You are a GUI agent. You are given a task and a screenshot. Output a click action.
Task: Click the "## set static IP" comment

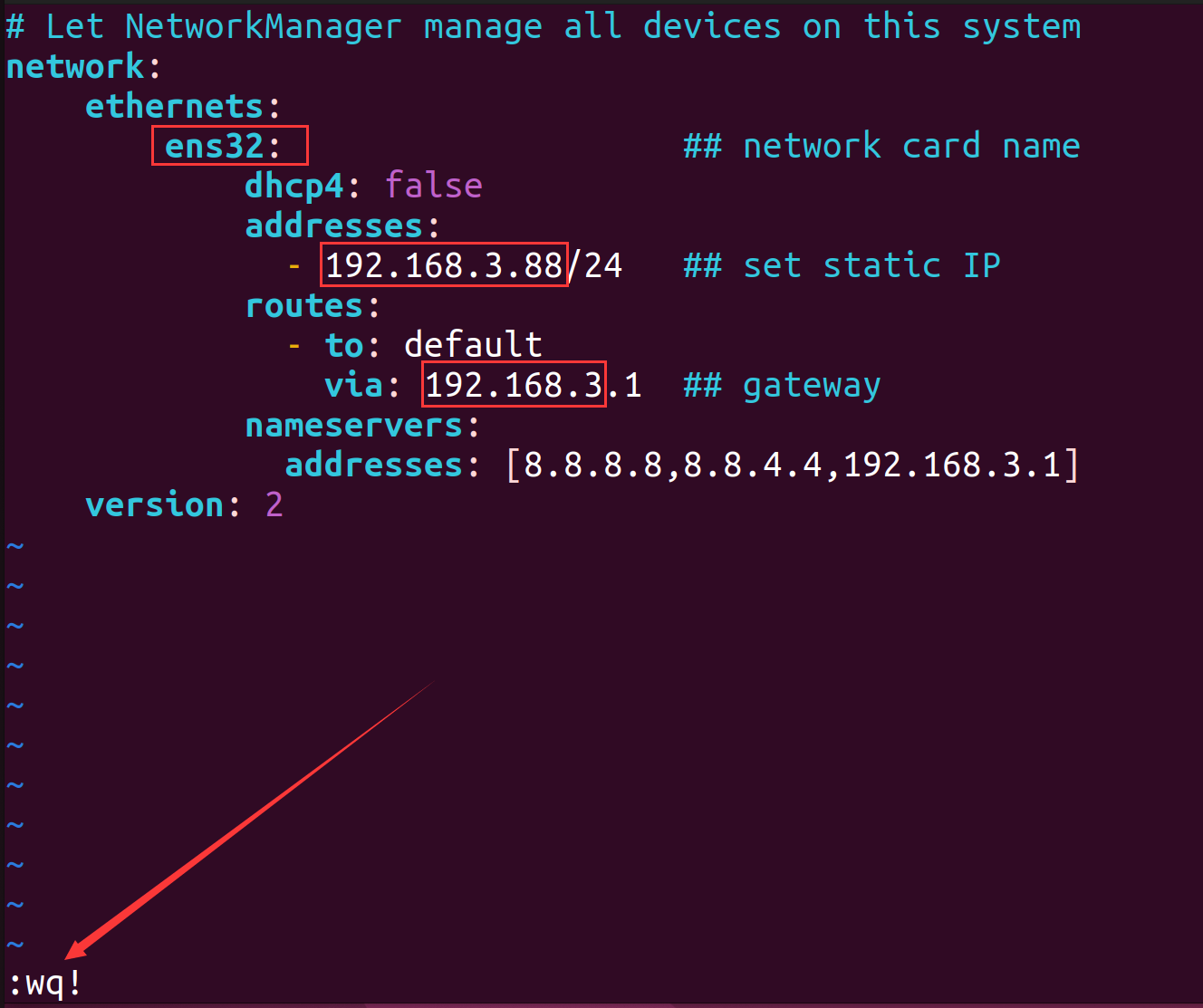(841, 265)
